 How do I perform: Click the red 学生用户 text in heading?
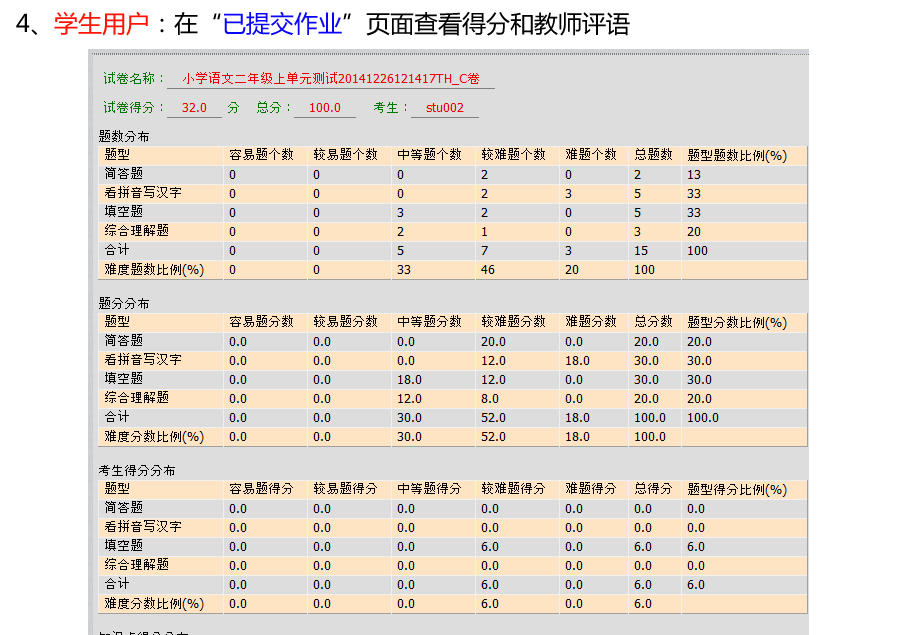97,25
